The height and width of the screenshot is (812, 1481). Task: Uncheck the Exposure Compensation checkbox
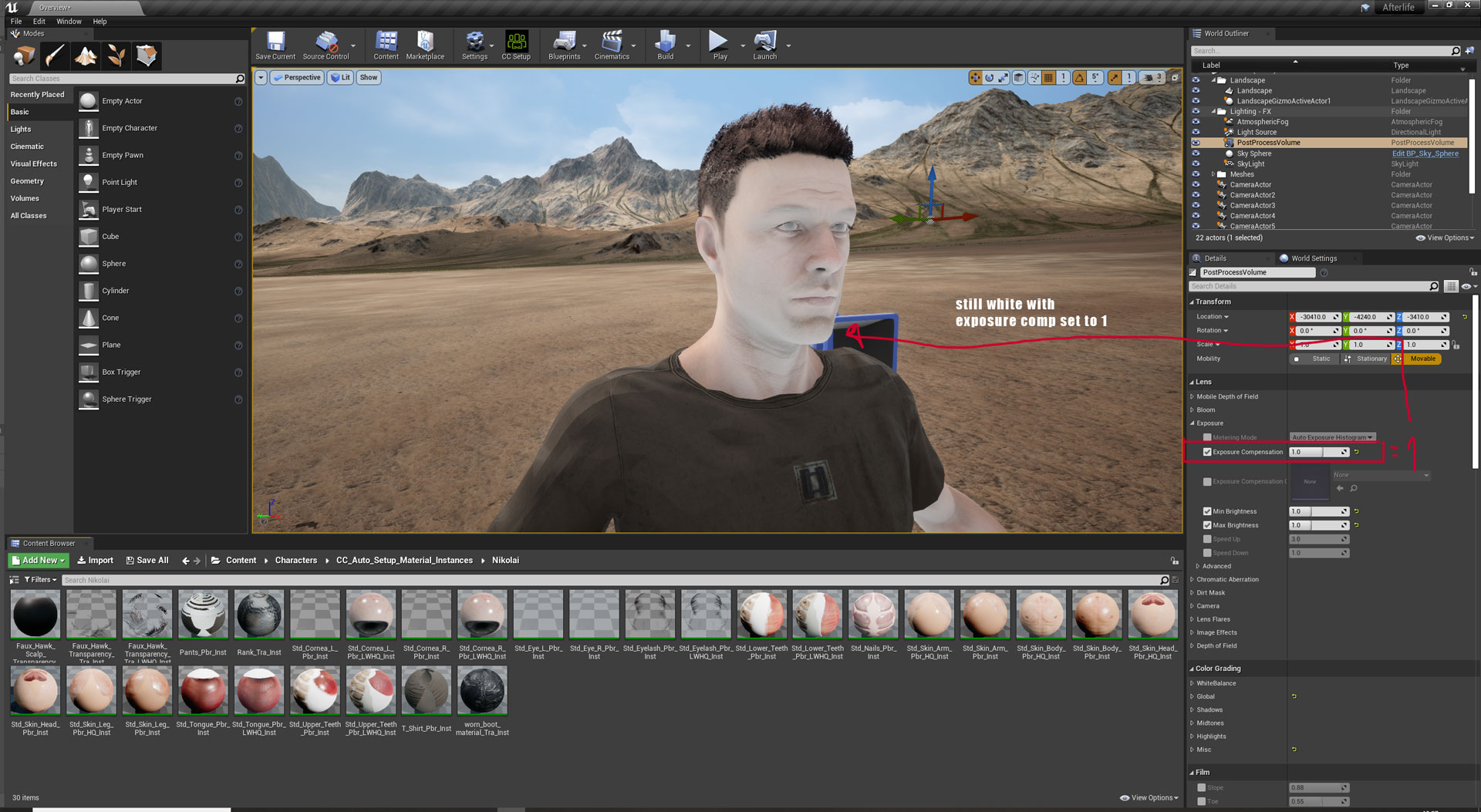(x=1207, y=452)
